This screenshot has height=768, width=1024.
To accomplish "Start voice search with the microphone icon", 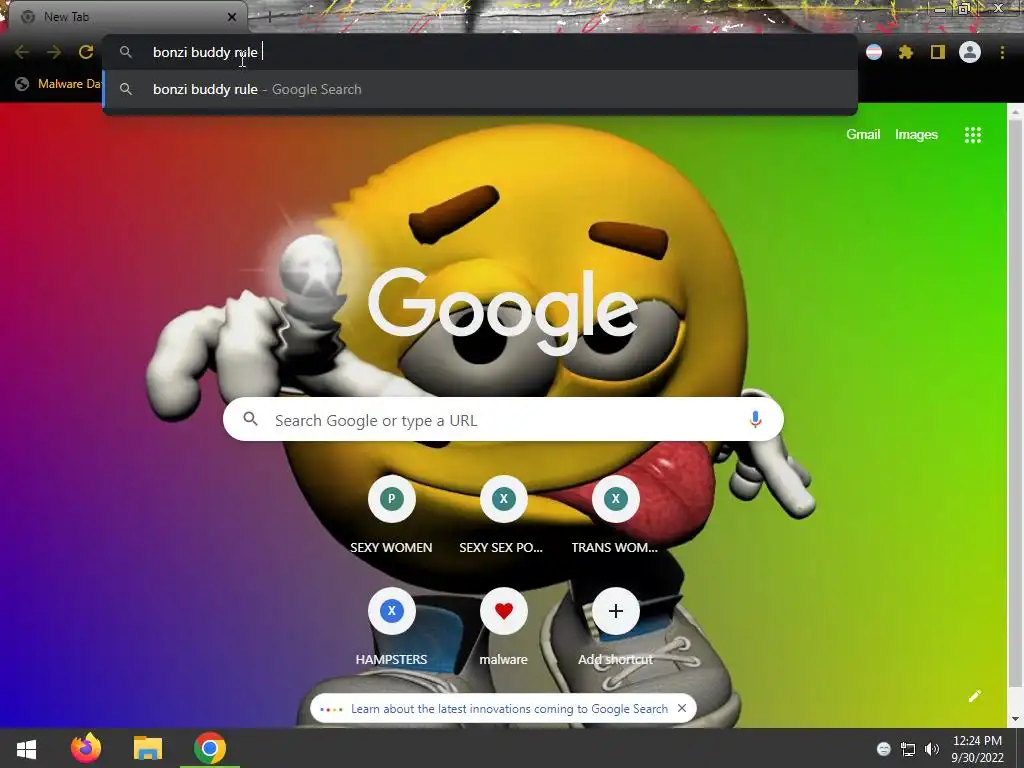I will pos(755,419).
